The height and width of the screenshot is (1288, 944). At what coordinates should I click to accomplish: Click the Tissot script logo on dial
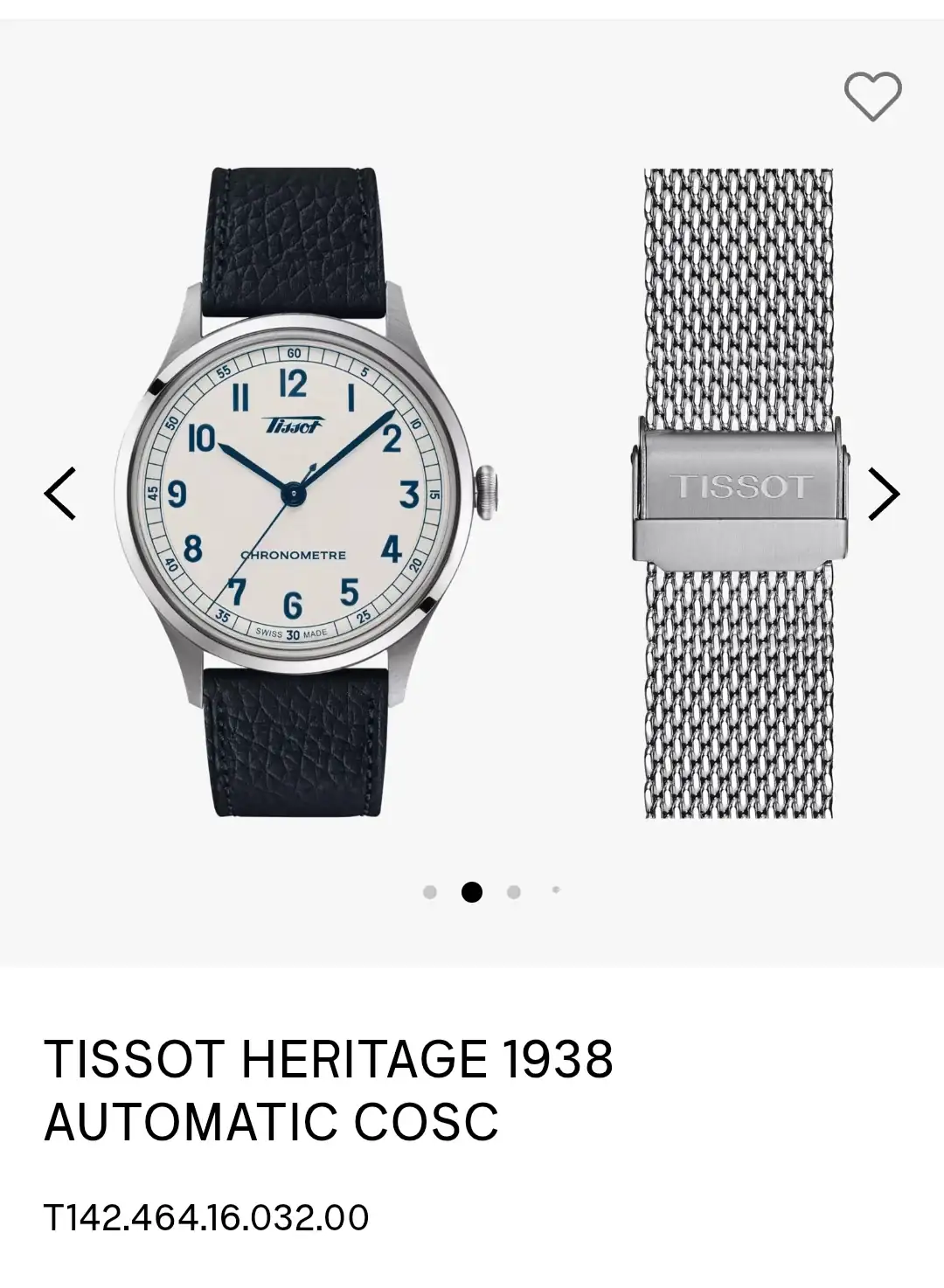click(x=294, y=426)
